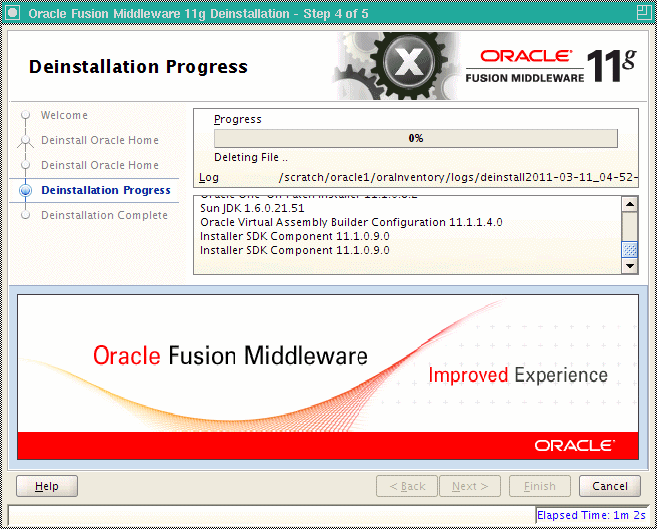657x529 pixels.
Task: Go to Deinstallation Progress step
Action: pos(106,190)
